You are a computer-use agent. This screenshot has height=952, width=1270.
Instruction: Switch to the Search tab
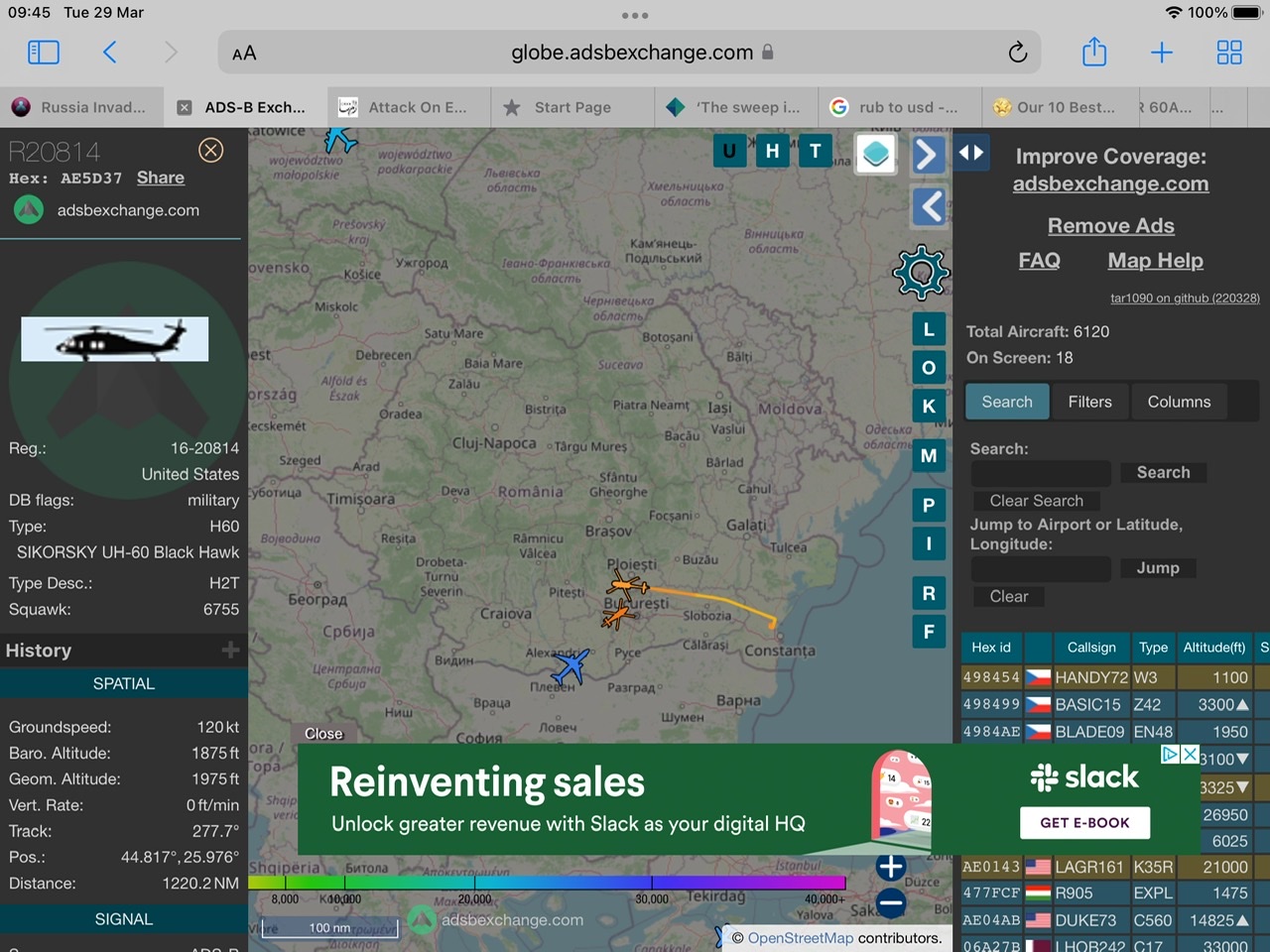point(1007,402)
